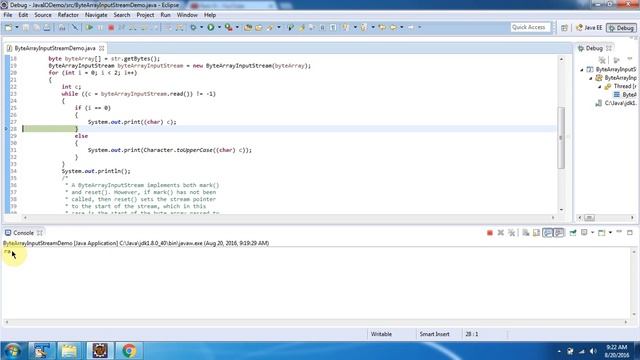Viewport: 640px width, 360px height.
Task: Click the editor vertical scrollbar thumb
Action: 561,138
